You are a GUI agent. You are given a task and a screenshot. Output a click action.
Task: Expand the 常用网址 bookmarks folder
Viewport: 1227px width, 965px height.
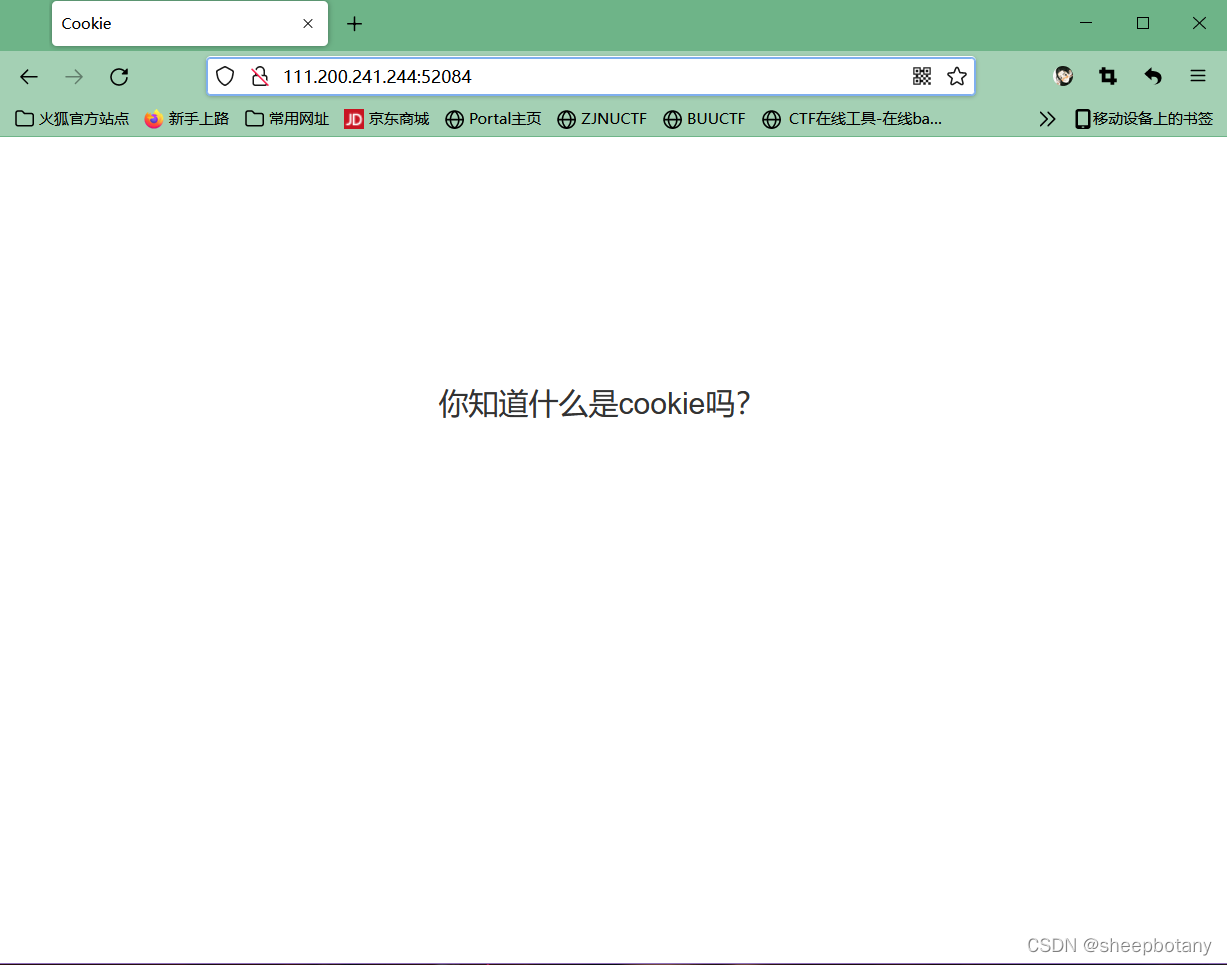[x=287, y=119]
